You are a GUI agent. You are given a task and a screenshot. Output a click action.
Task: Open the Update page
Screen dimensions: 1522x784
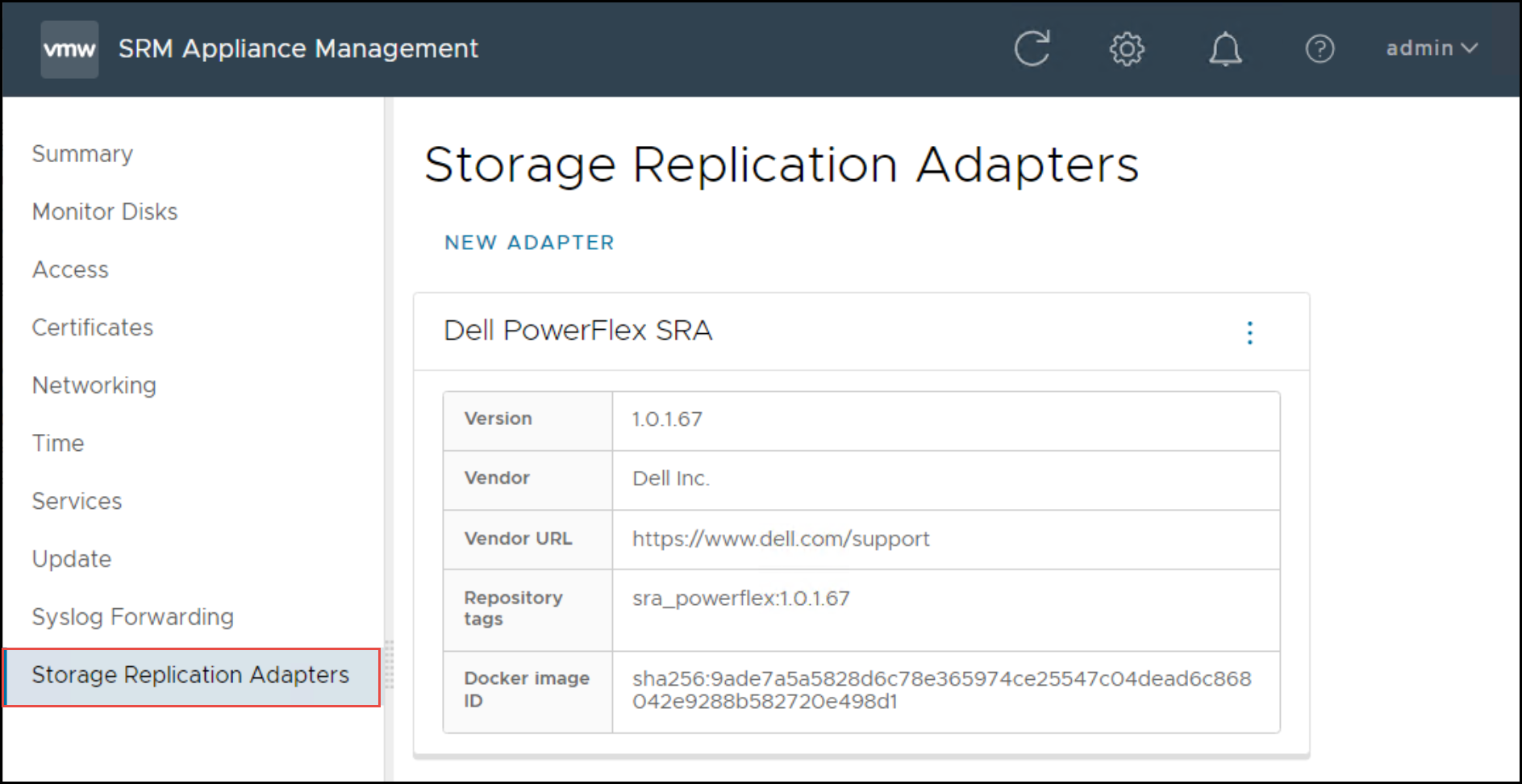point(72,559)
